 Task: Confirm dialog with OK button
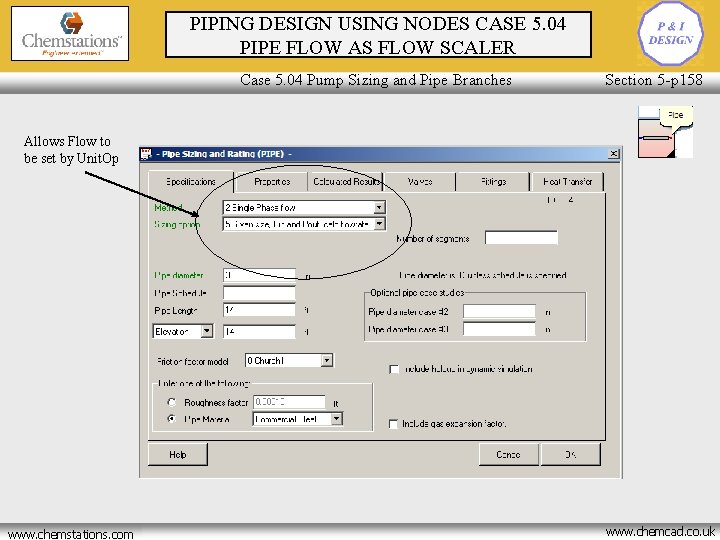coord(570,455)
